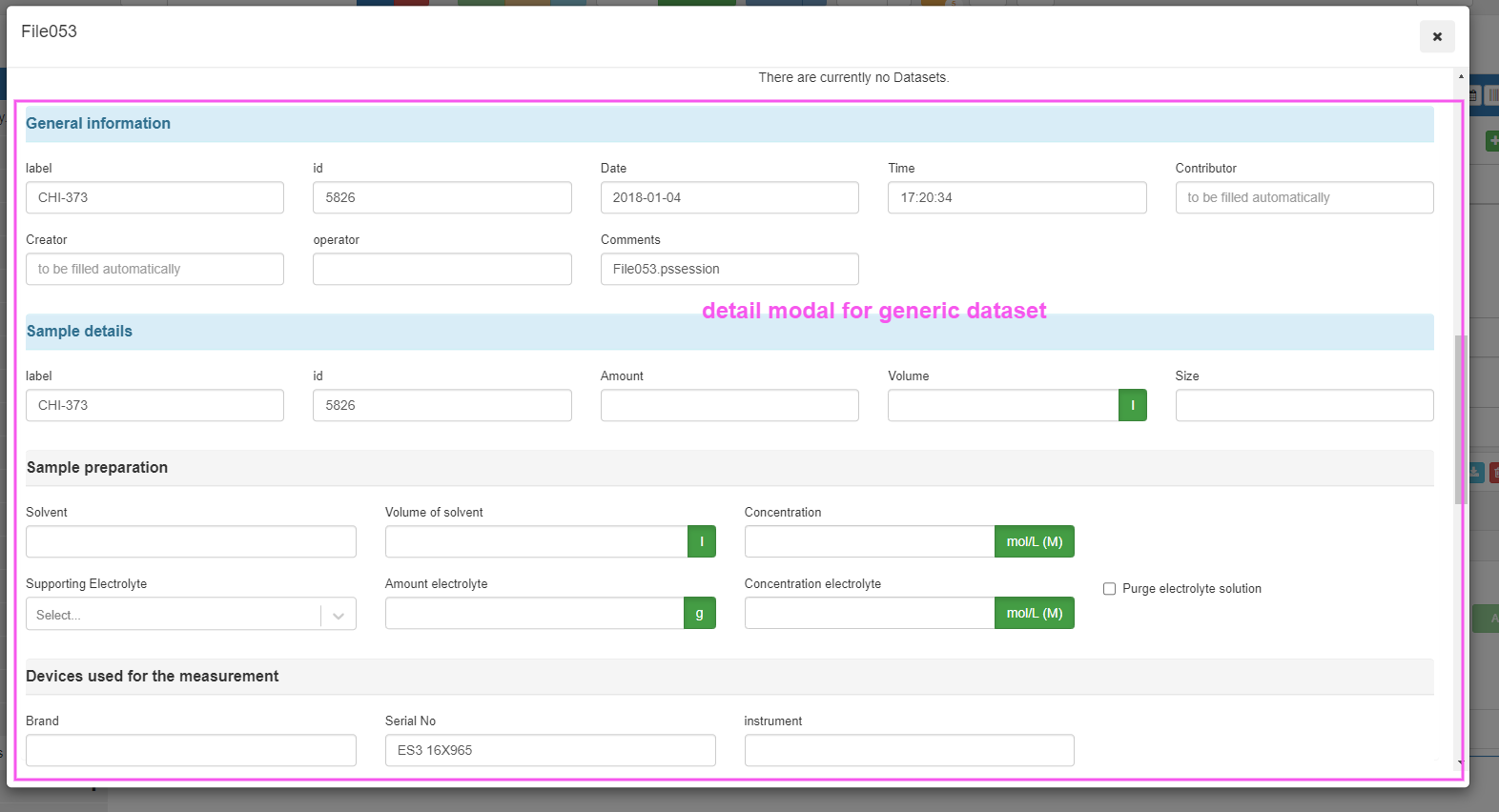Click the Time field showing 17:20:34
The image size is (1499, 812).
click(x=1016, y=197)
